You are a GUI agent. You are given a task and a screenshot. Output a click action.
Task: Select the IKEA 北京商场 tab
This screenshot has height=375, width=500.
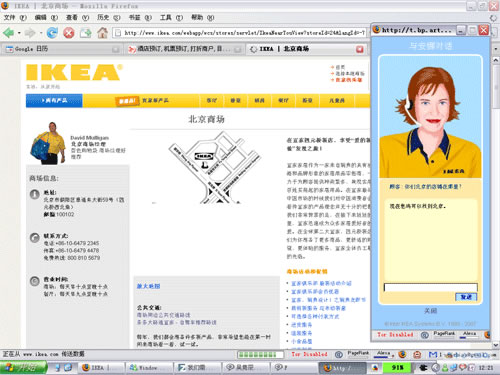(x=307, y=49)
